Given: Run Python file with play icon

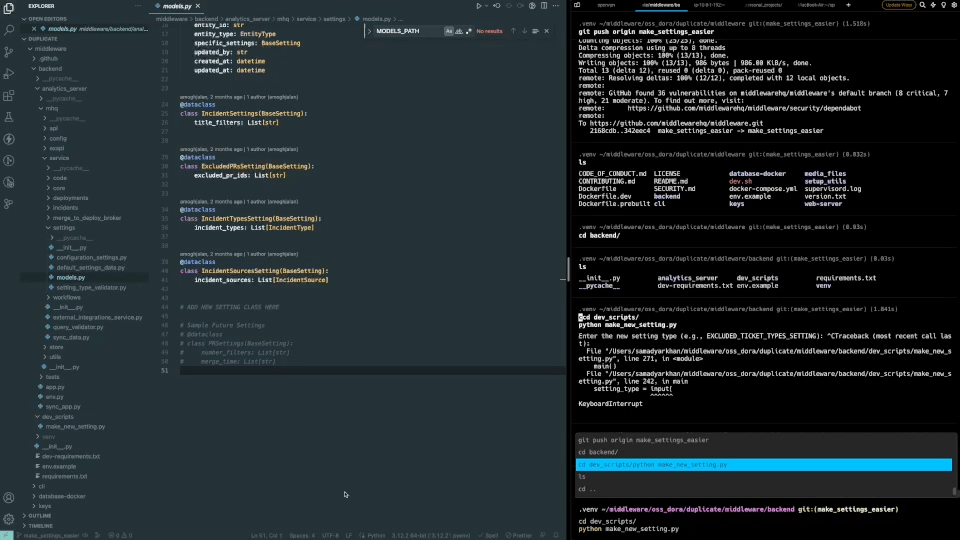Looking at the screenshot, I should [479, 6].
